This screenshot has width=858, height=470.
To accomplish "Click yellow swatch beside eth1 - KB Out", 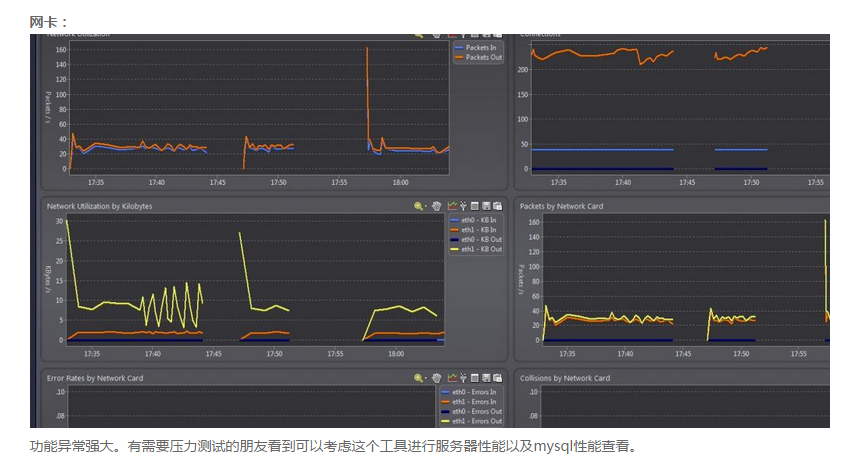I will (x=454, y=249).
